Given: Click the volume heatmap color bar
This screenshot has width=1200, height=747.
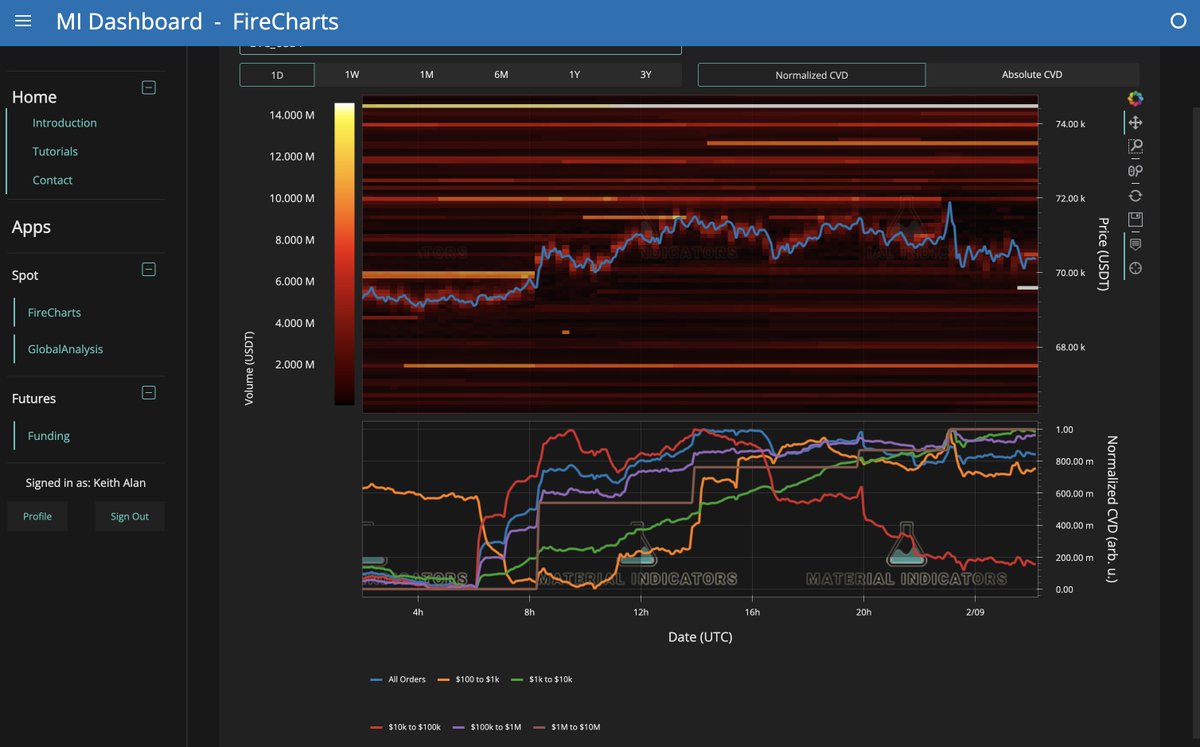Looking at the screenshot, I should [344, 254].
